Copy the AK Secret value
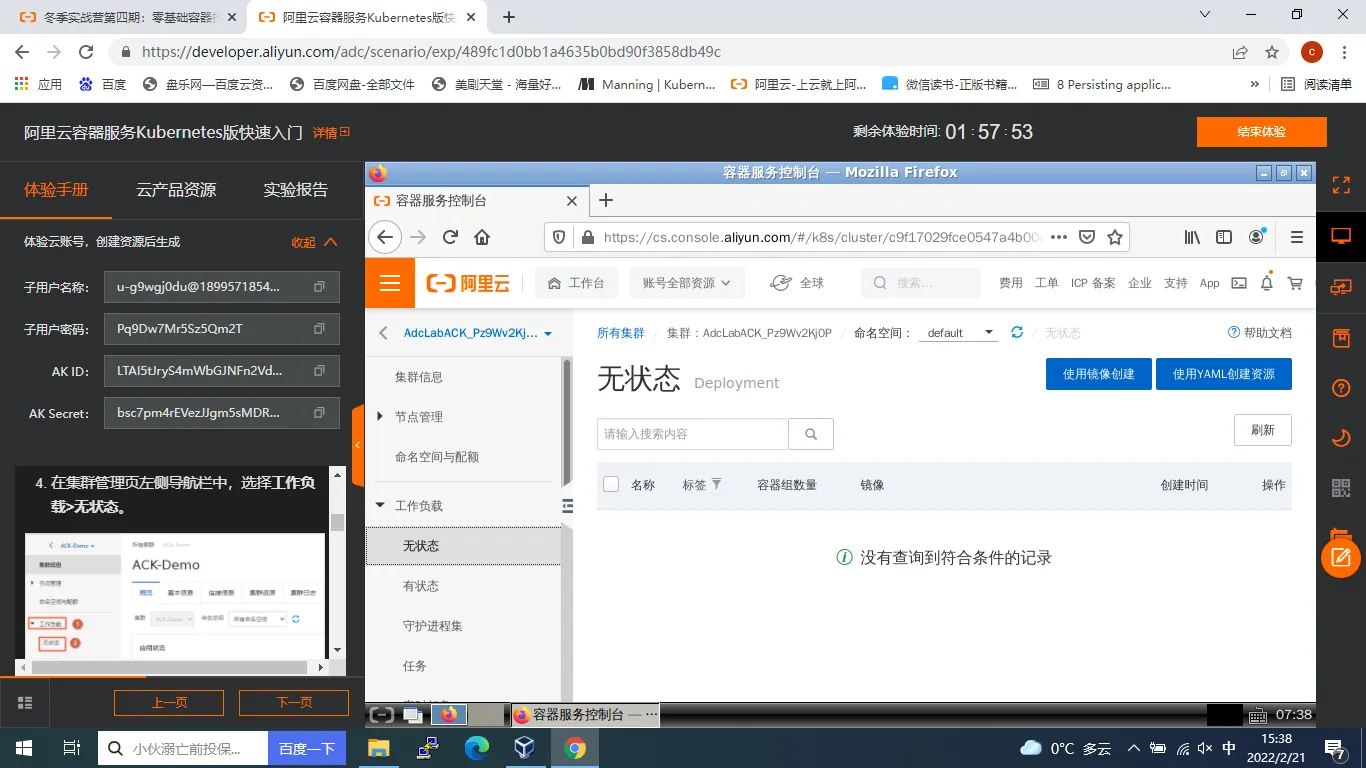The image size is (1366, 768). (x=320, y=413)
